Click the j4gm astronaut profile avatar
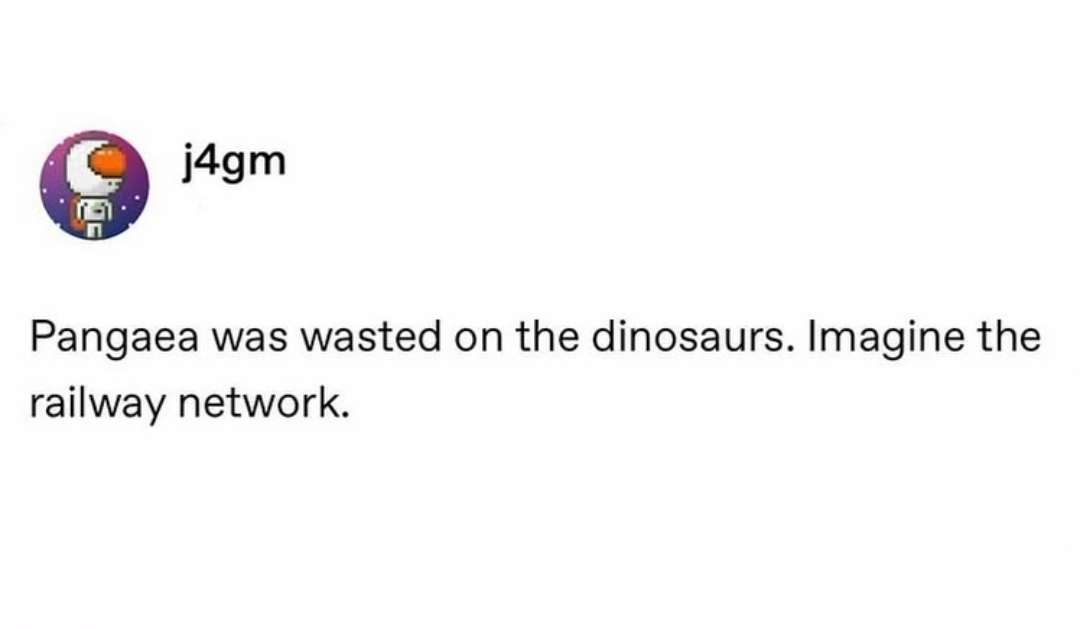The width and height of the screenshot is (1080, 629). tap(93, 186)
